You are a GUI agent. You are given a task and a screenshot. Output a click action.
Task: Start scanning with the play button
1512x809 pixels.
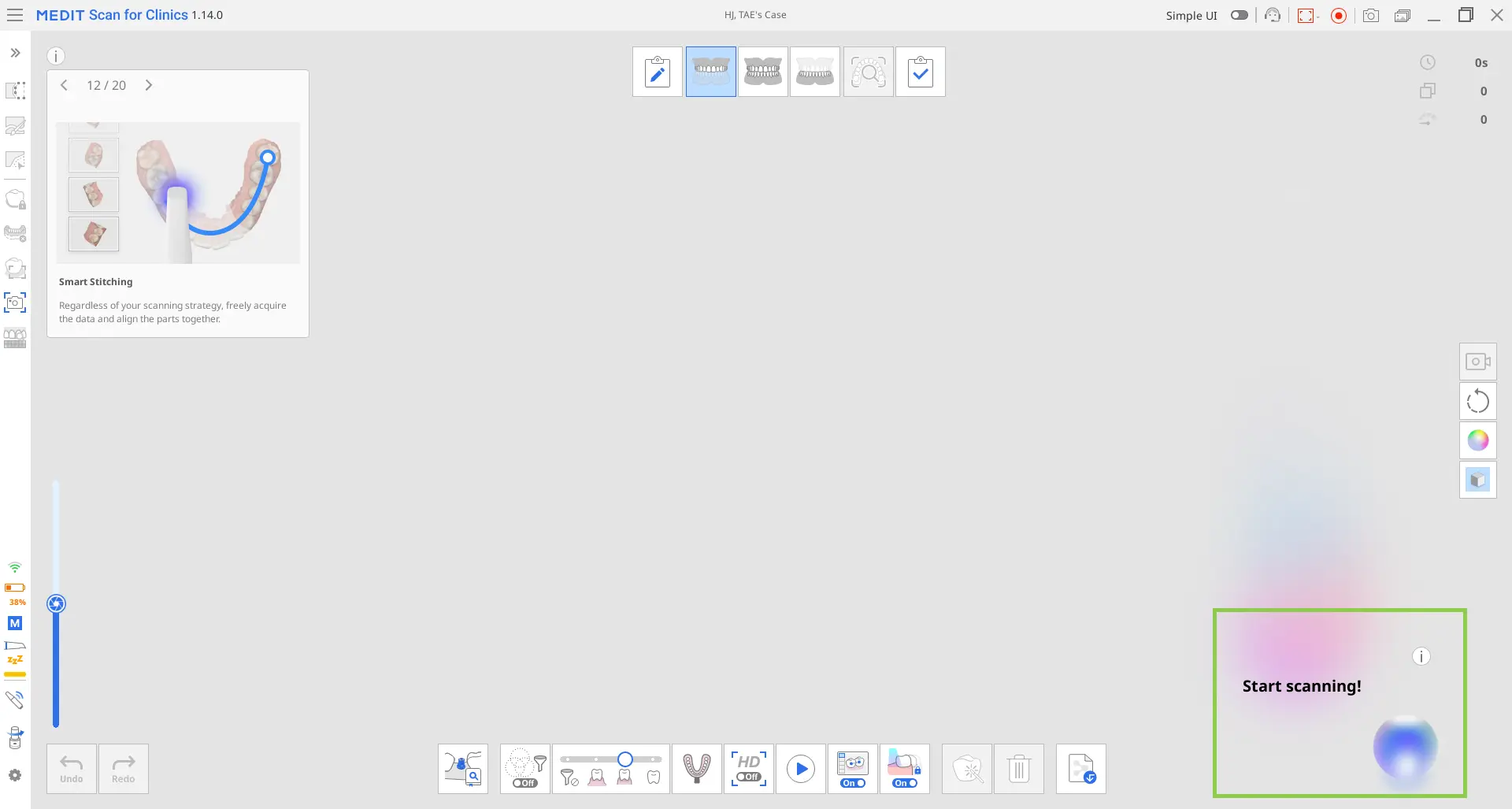pyautogui.click(x=801, y=769)
